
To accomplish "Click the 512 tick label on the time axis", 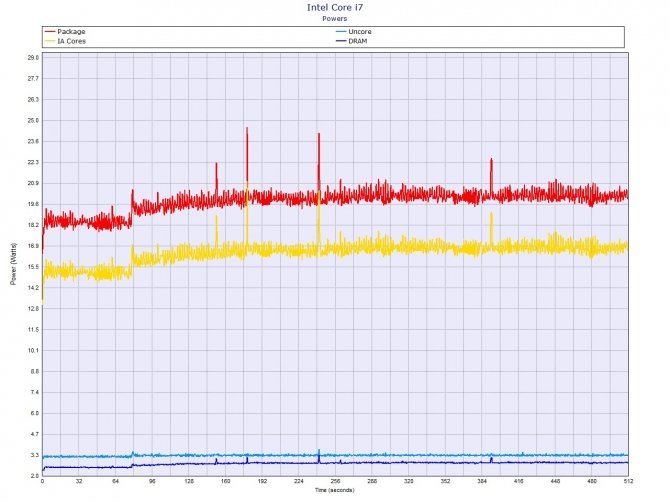I will [628, 481].
